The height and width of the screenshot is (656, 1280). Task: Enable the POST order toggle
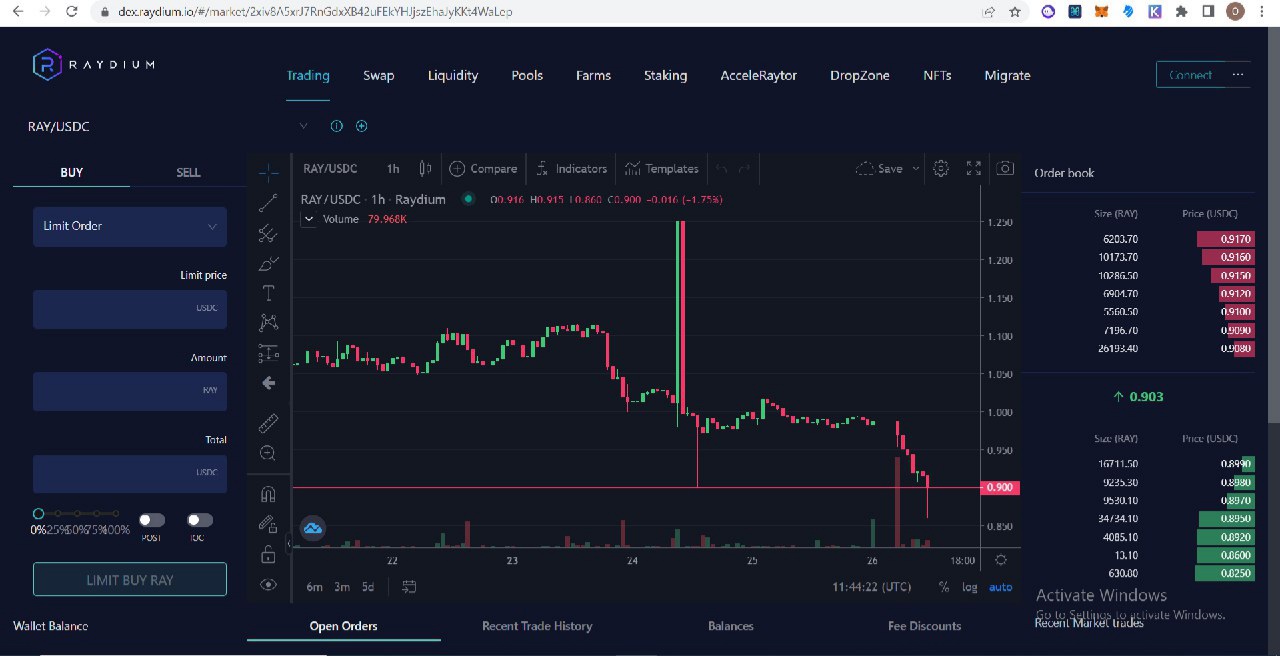pos(152,520)
